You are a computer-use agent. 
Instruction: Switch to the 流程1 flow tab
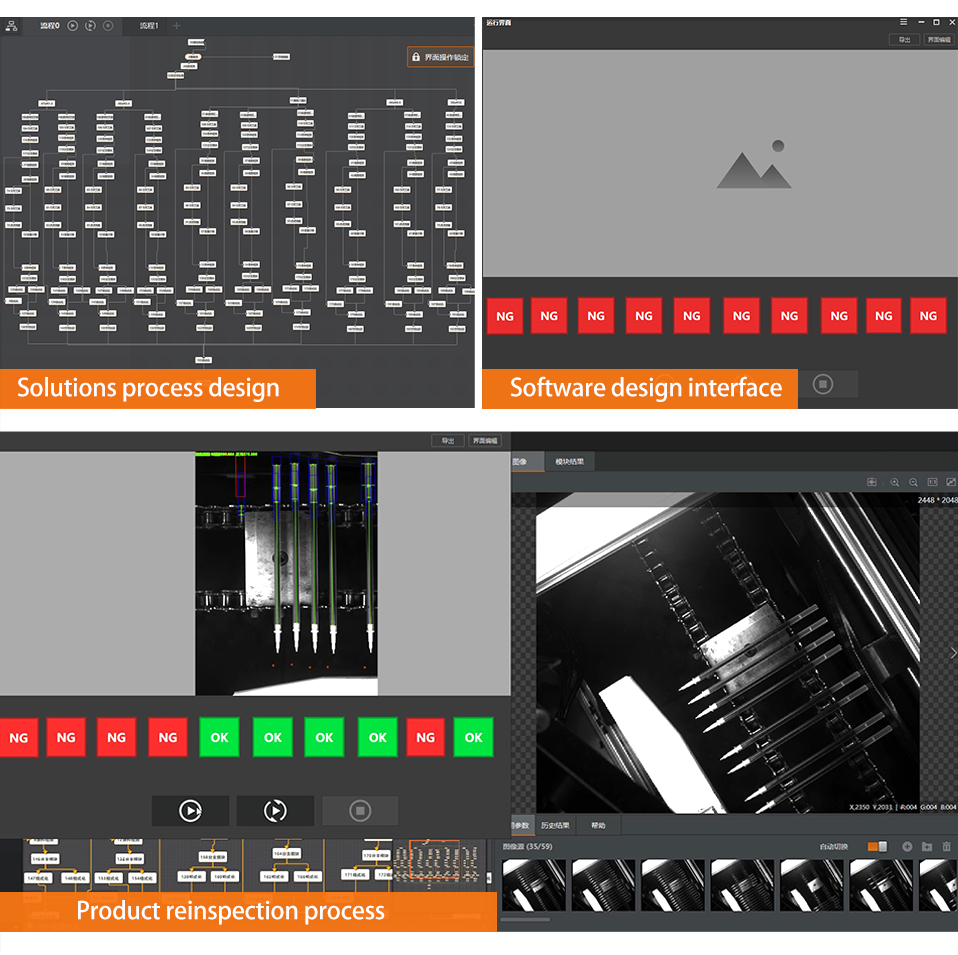point(149,26)
